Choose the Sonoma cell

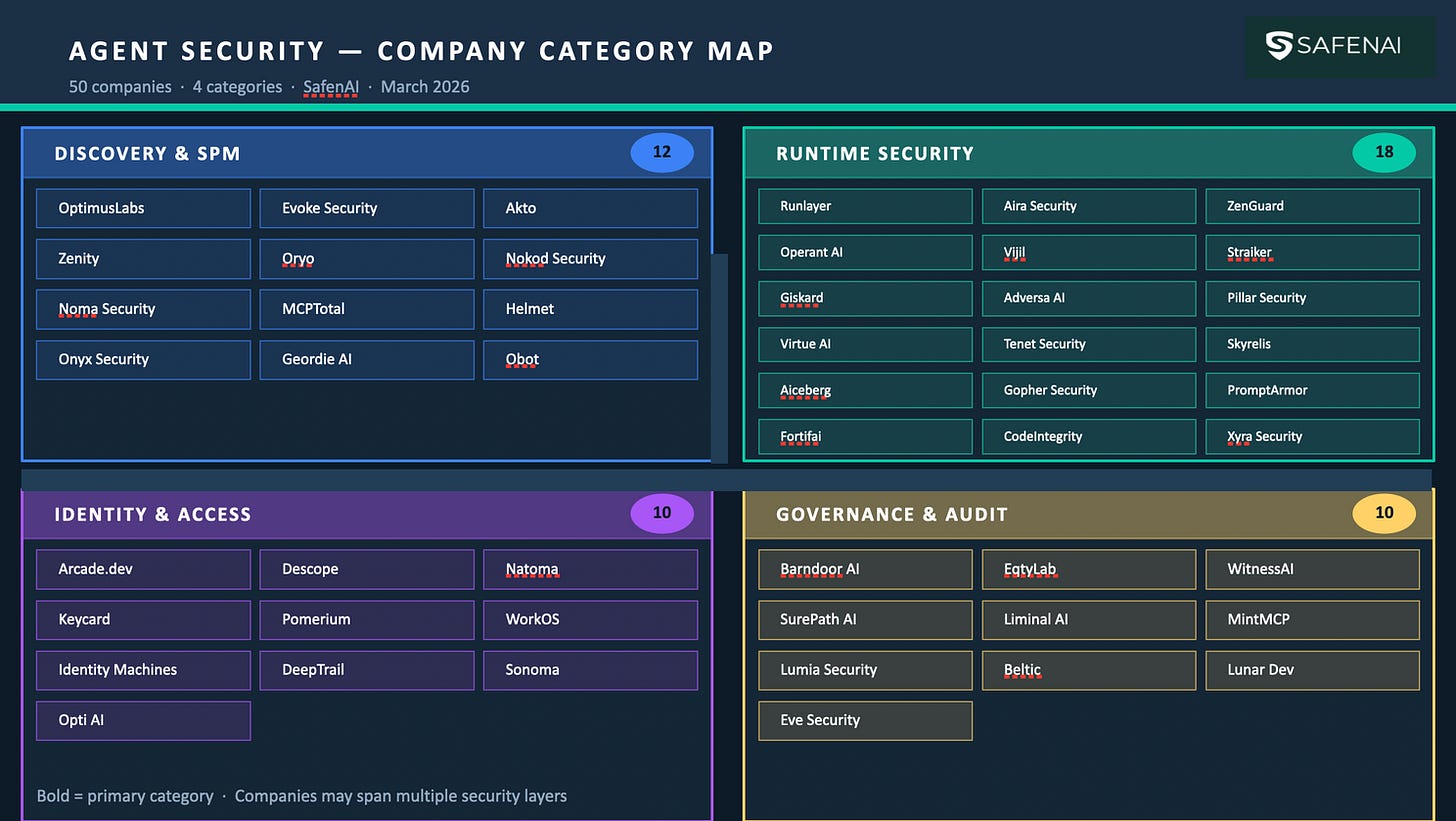(590, 670)
